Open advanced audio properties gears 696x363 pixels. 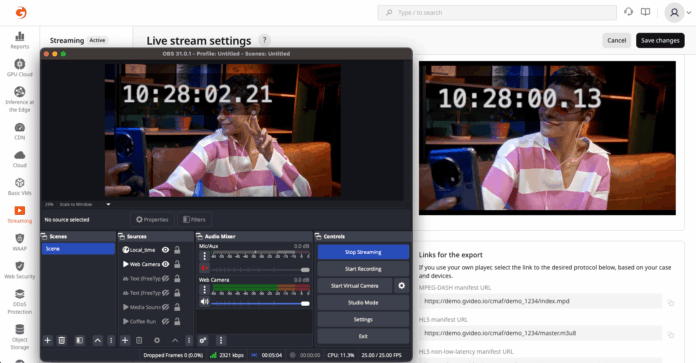point(203,340)
